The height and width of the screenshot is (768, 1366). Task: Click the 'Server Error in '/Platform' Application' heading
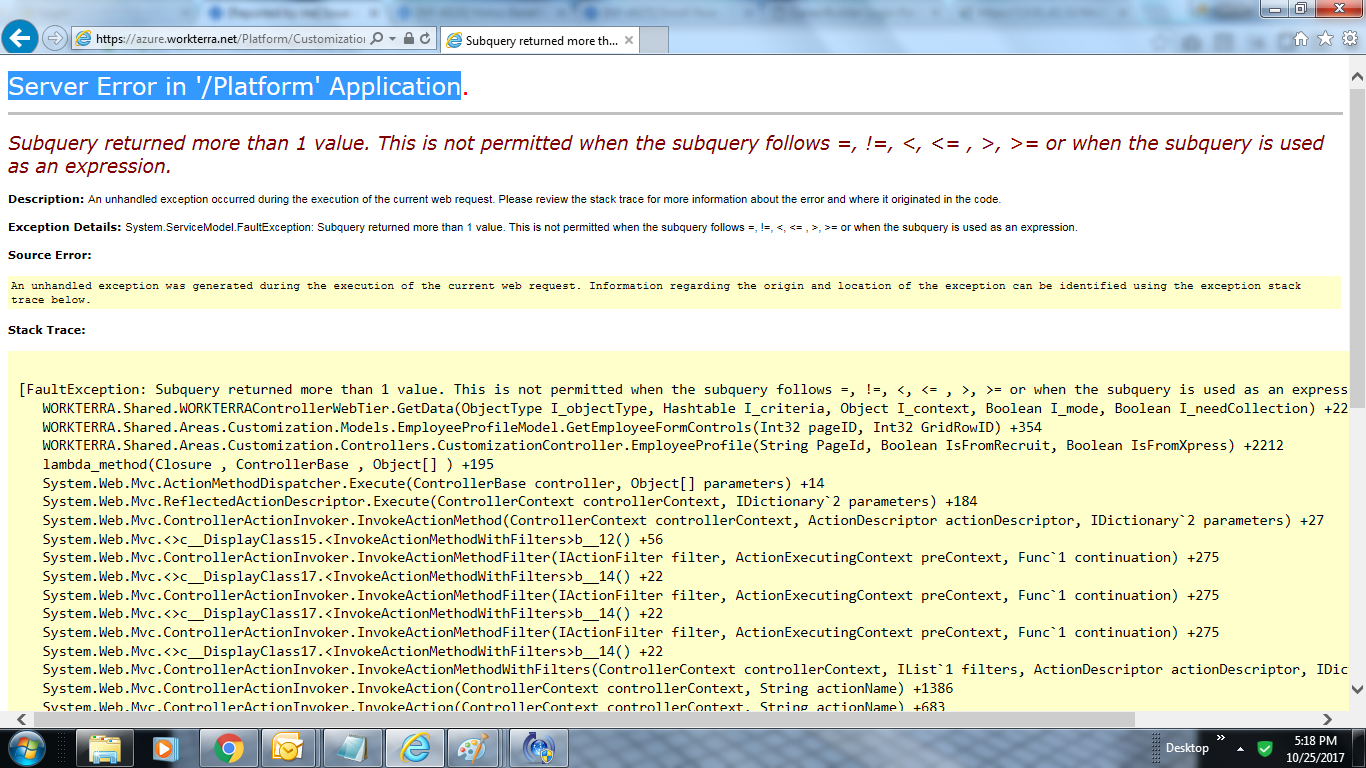(234, 86)
